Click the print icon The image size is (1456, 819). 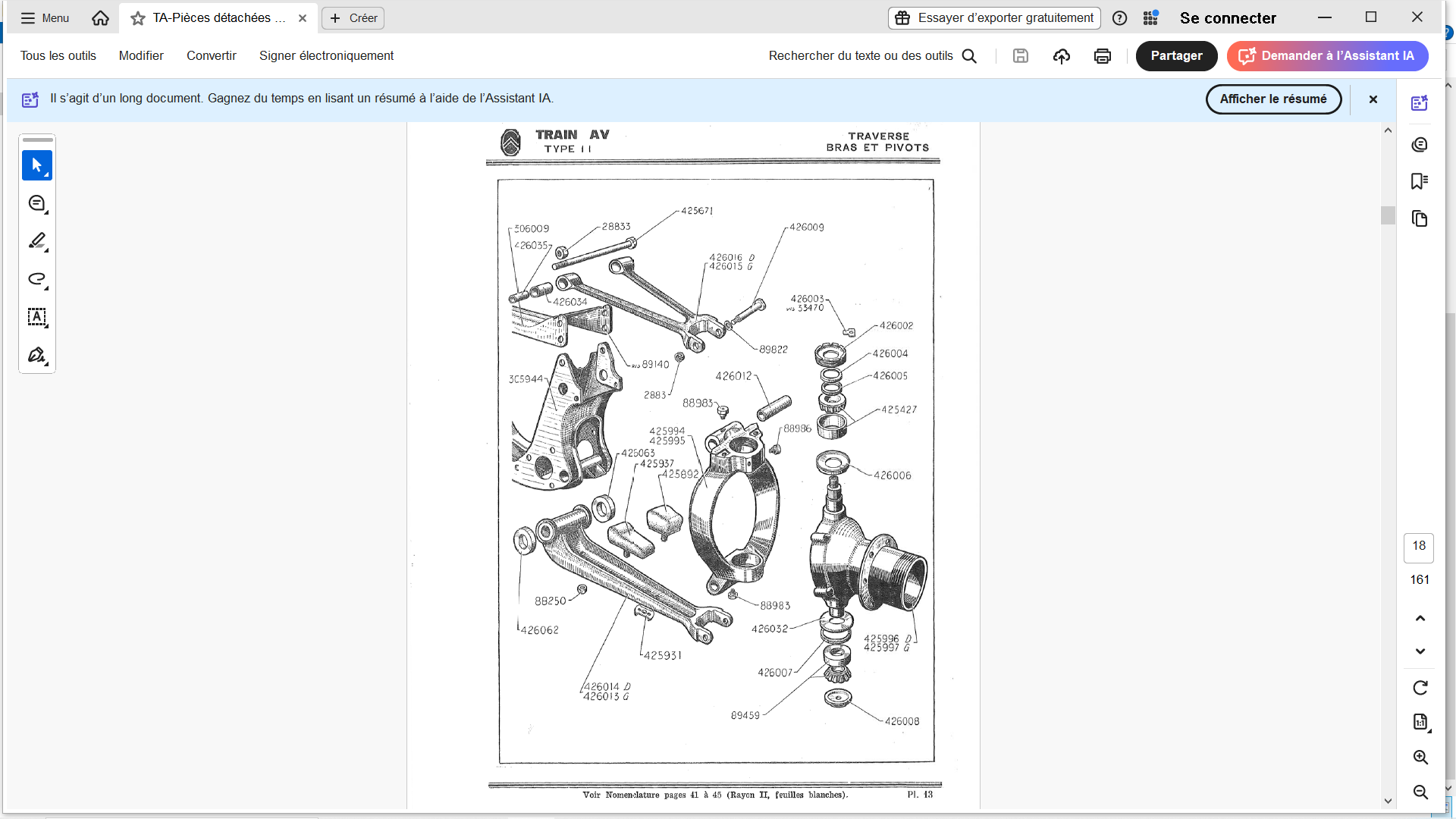(x=1102, y=56)
